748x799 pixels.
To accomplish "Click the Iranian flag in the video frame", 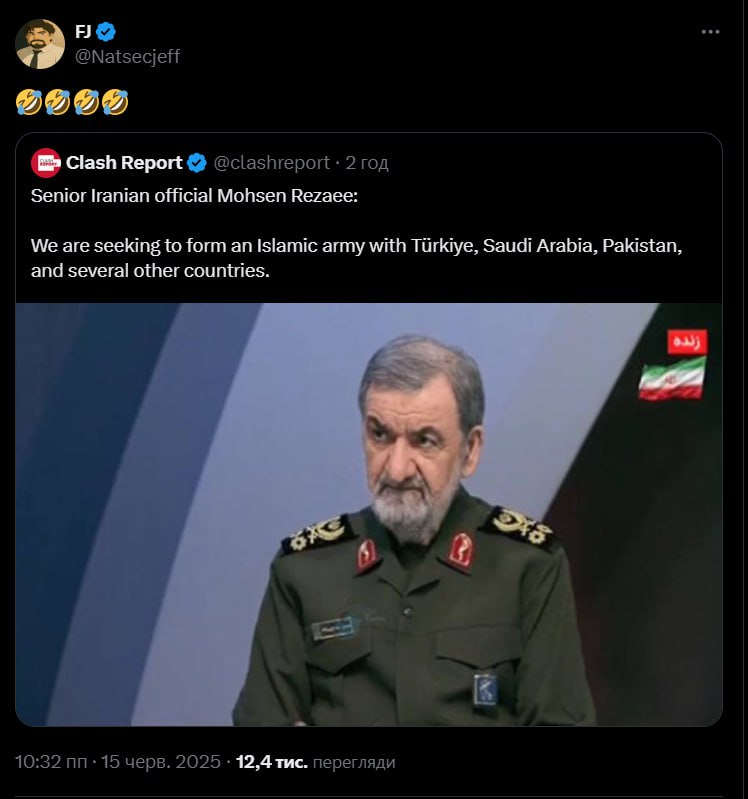I will pos(672,379).
